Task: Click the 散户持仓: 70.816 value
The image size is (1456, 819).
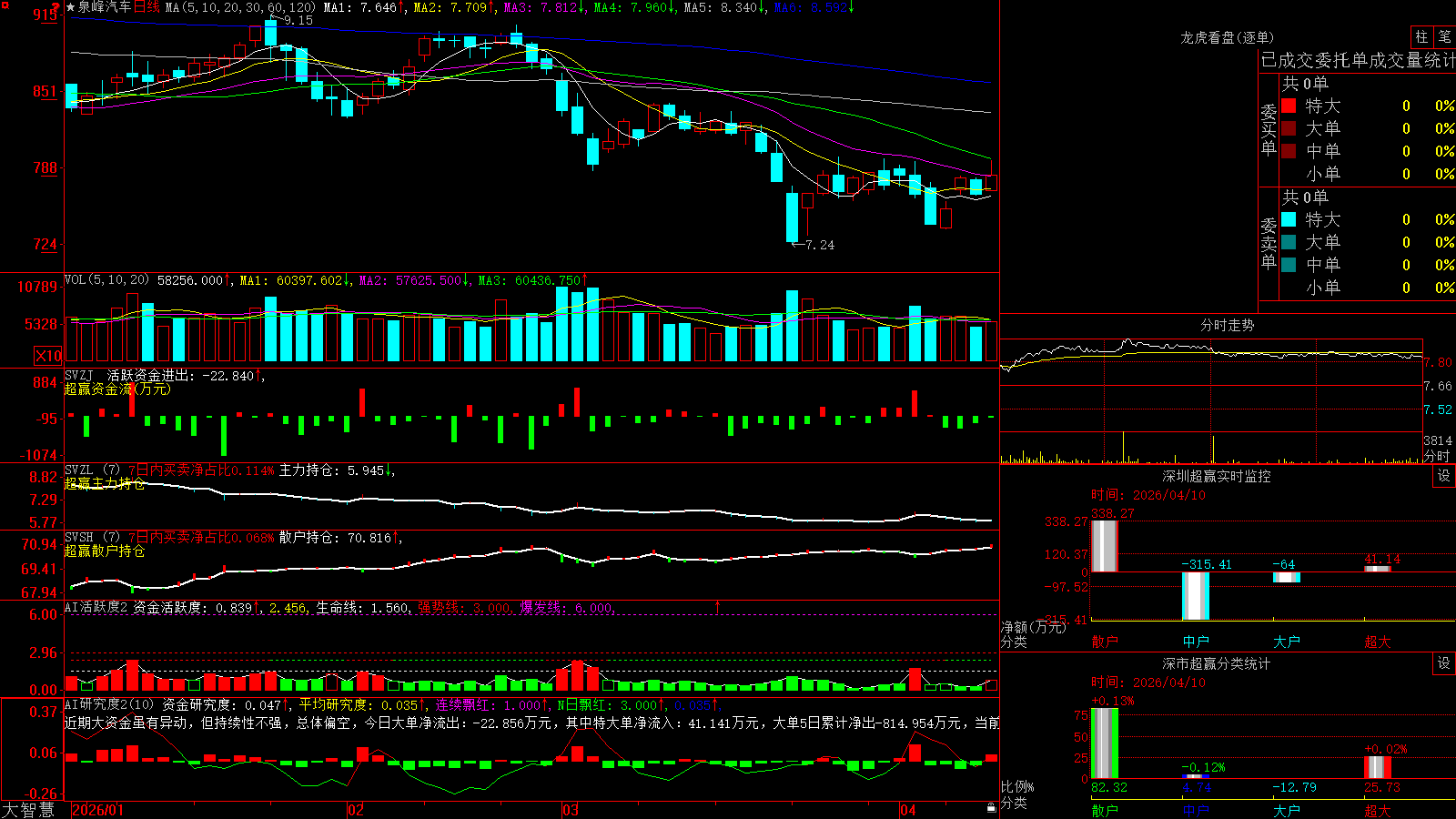Action: 335,538
